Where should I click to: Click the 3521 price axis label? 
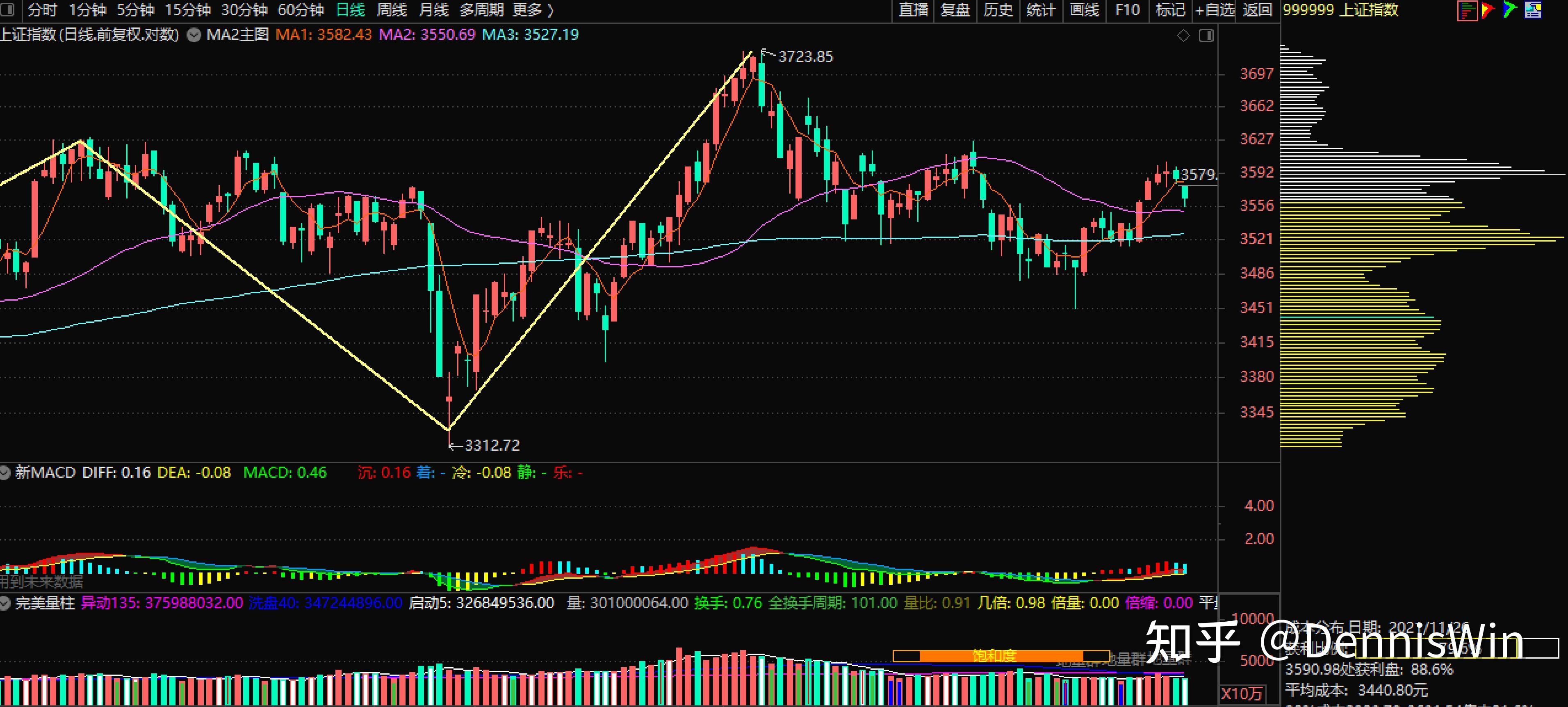[1256, 239]
